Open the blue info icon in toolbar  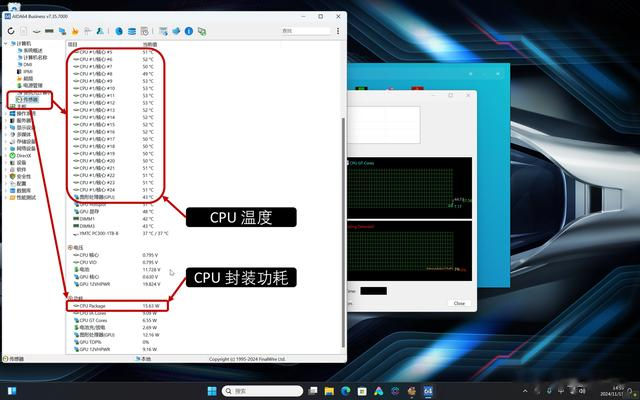coord(189,31)
